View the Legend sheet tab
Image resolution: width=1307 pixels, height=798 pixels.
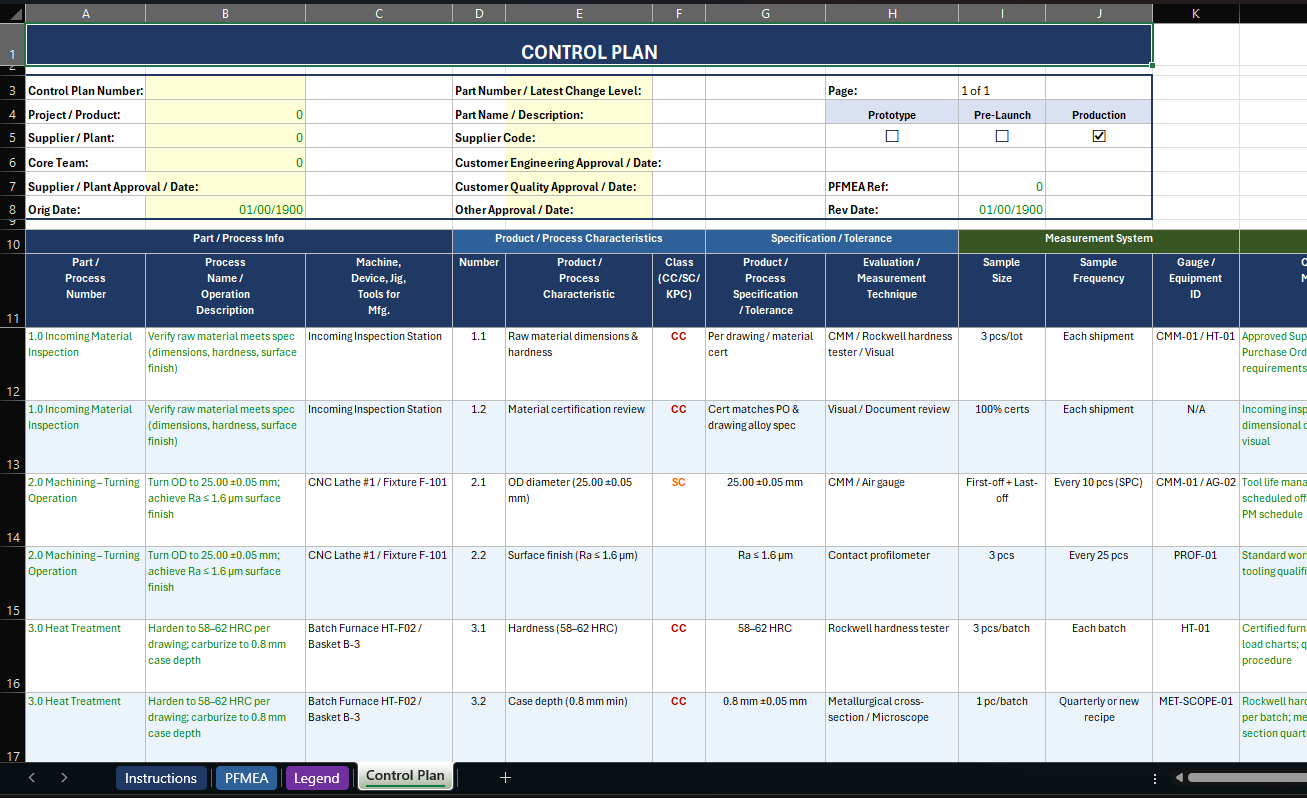click(x=317, y=777)
